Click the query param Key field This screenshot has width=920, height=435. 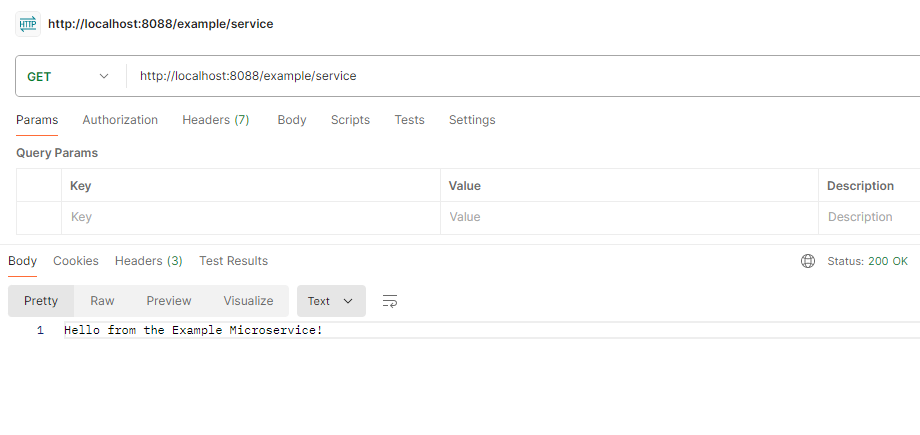[x=250, y=217]
